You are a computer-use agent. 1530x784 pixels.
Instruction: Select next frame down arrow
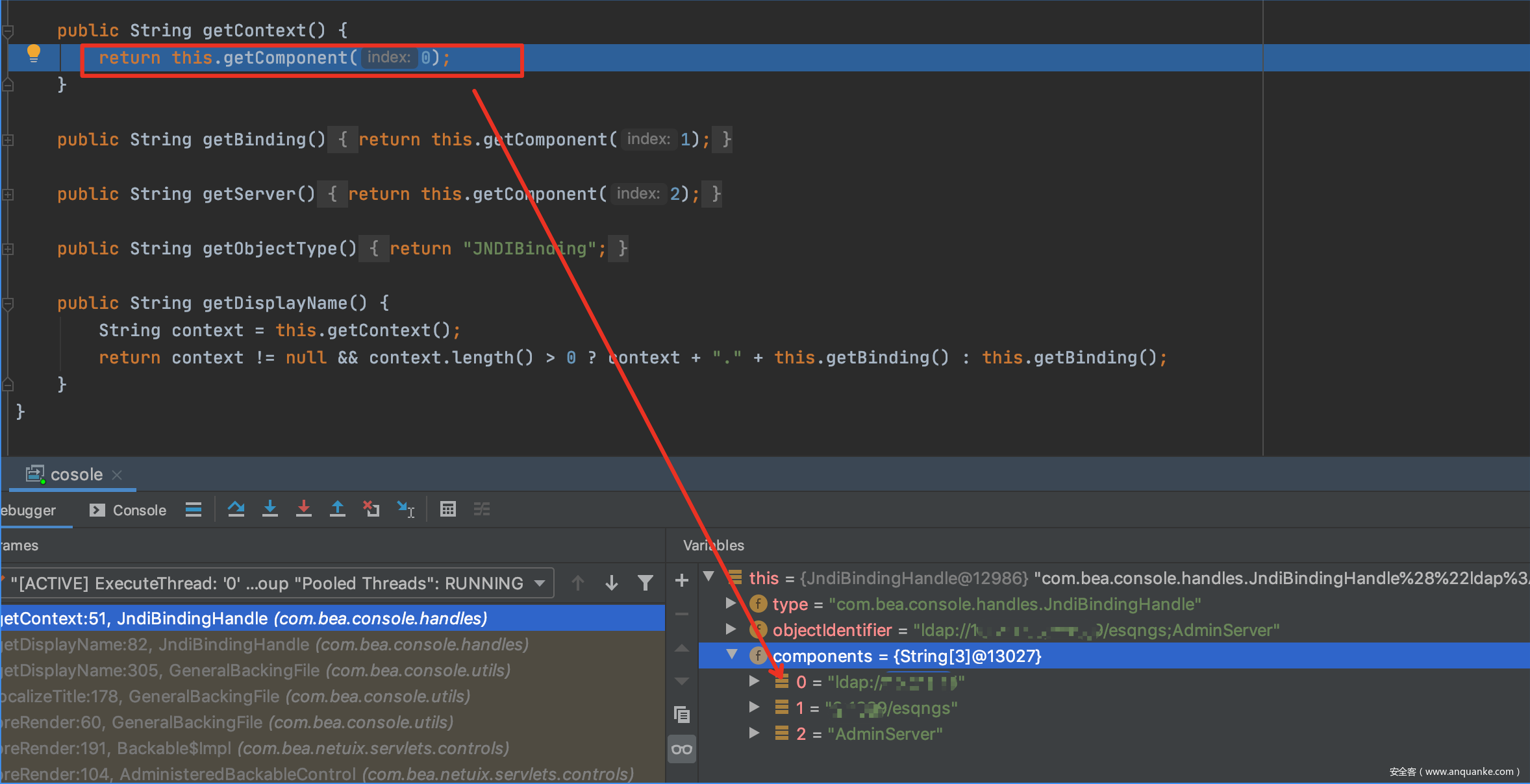point(611,583)
